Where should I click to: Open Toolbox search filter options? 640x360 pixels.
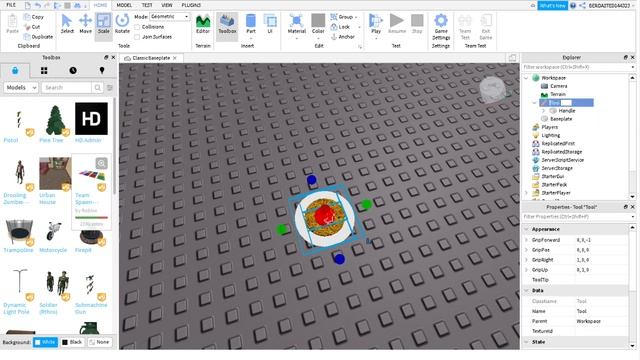pyautogui.click(x=109, y=87)
